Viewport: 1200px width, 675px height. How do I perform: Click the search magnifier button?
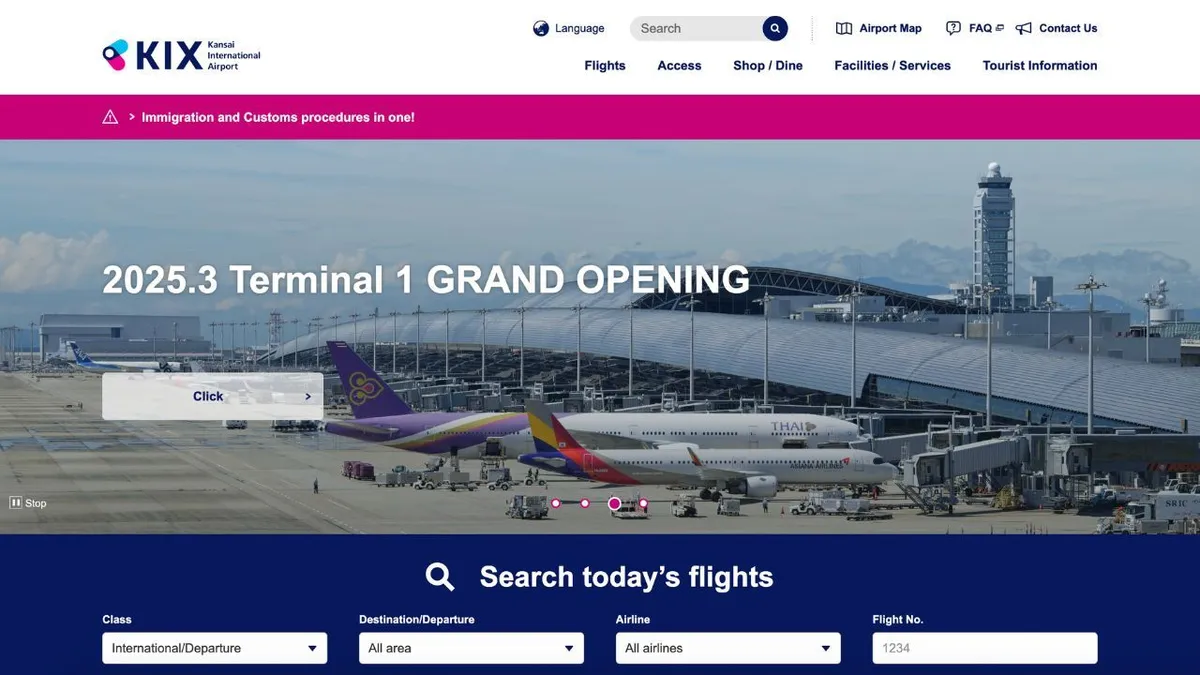pyautogui.click(x=775, y=28)
